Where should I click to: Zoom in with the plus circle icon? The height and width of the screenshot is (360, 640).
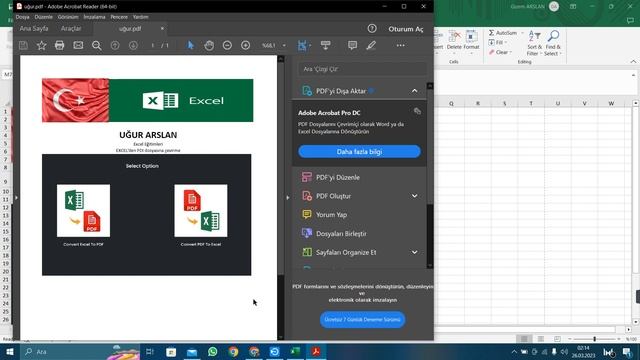[x=245, y=45]
